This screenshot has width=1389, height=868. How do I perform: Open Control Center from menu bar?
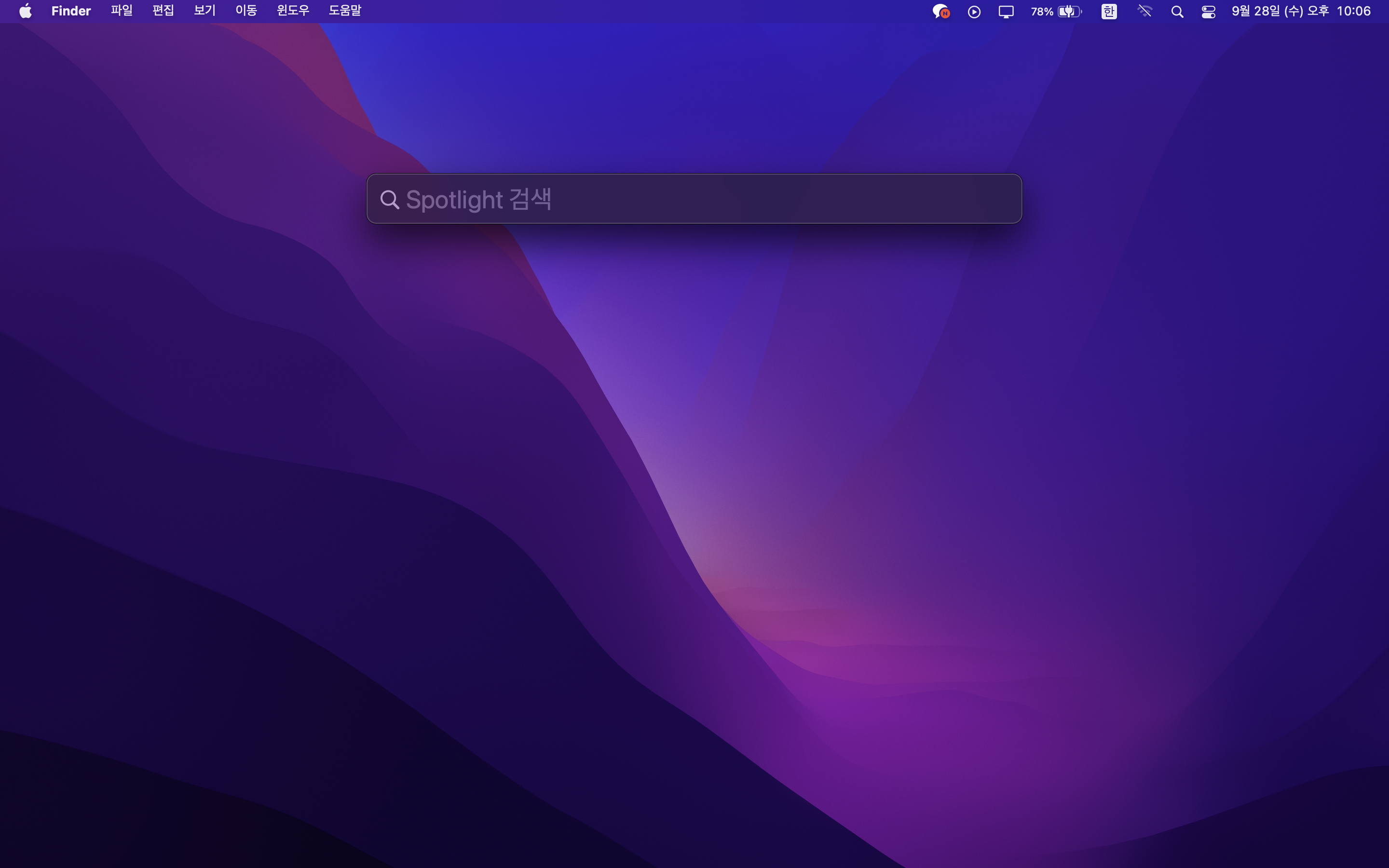click(x=1208, y=12)
